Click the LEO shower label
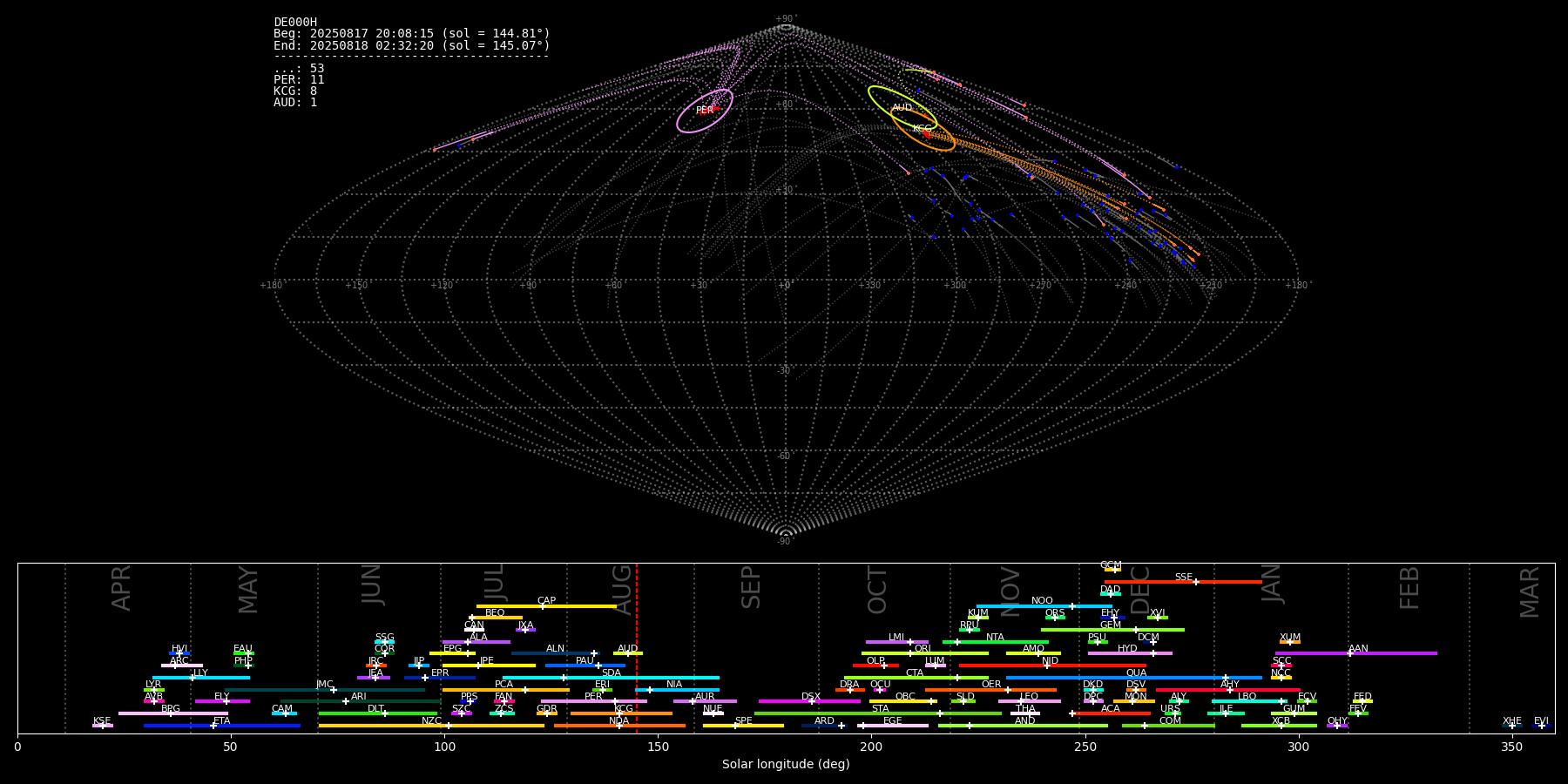1568x784 pixels. point(1029,697)
